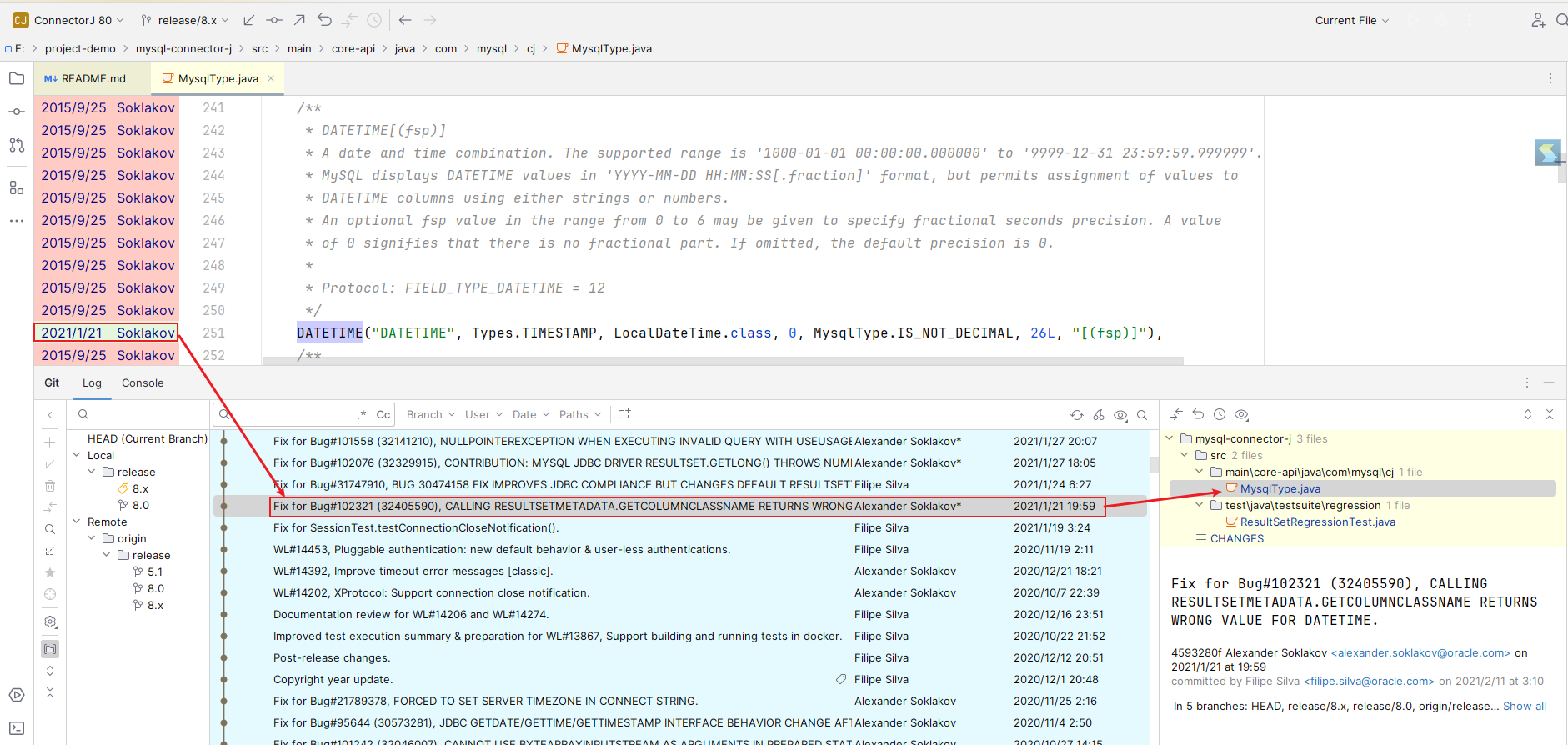
Task: Switch to the Console tab
Action: pos(143,382)
